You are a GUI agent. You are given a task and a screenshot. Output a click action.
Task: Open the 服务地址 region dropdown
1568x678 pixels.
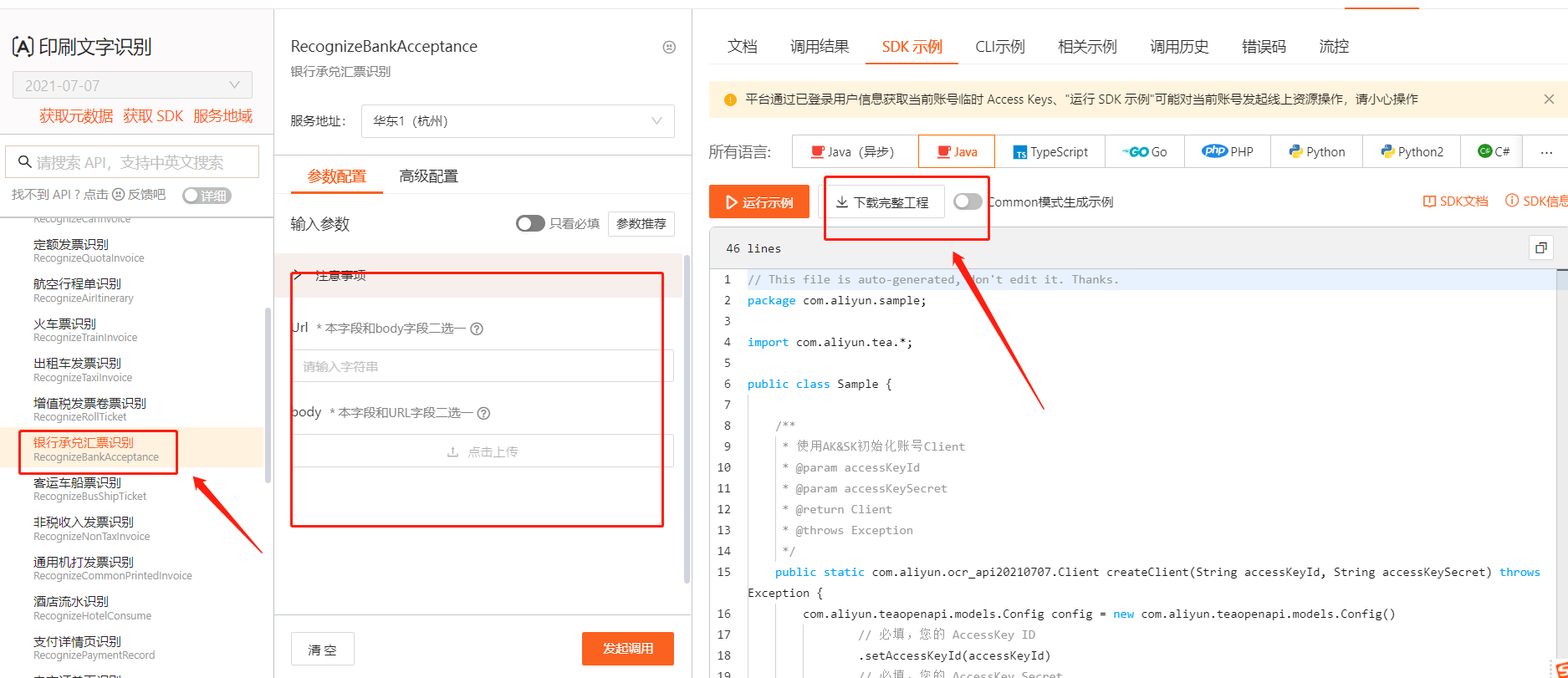click(x=518, y=121)
